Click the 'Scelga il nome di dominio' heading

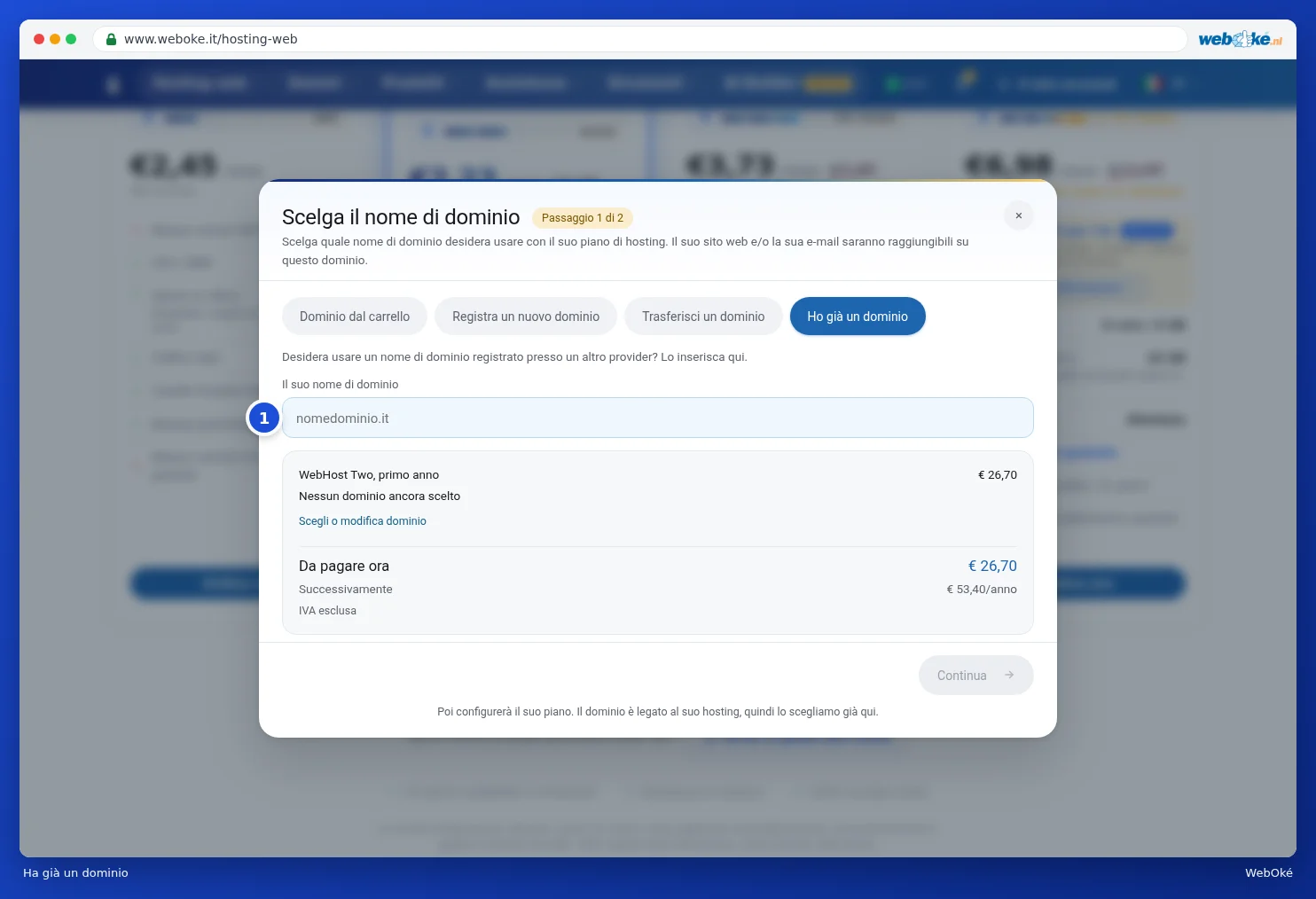401,217
